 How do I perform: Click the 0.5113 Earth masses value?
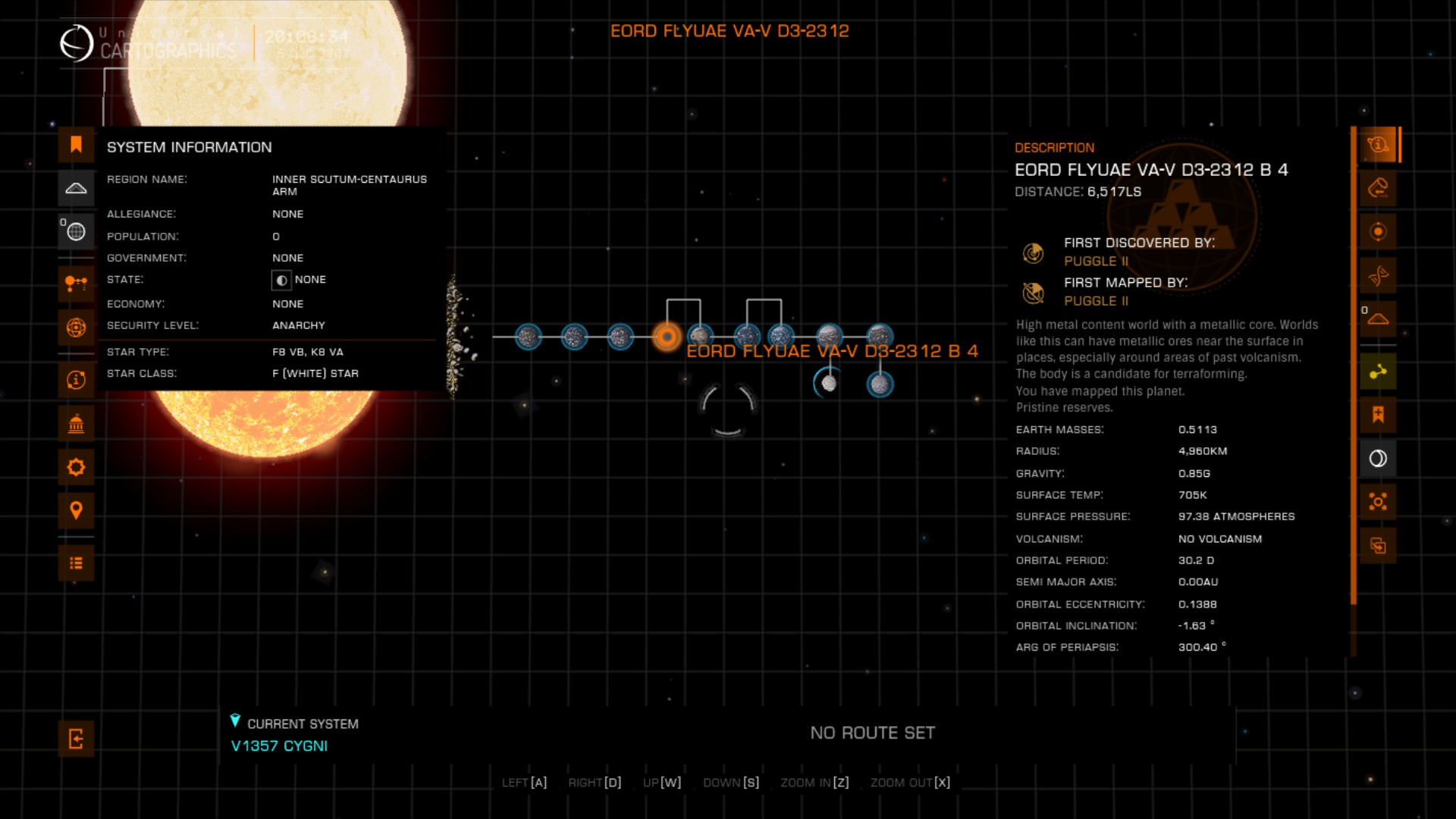point(1197,429)
